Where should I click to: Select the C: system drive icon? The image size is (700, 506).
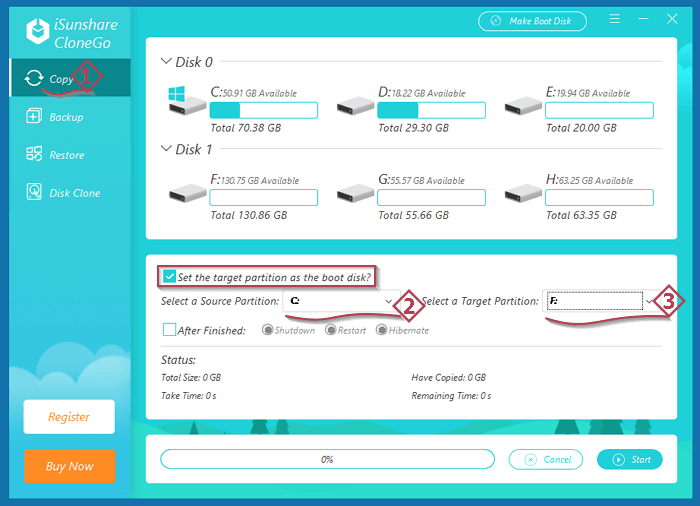187,101
